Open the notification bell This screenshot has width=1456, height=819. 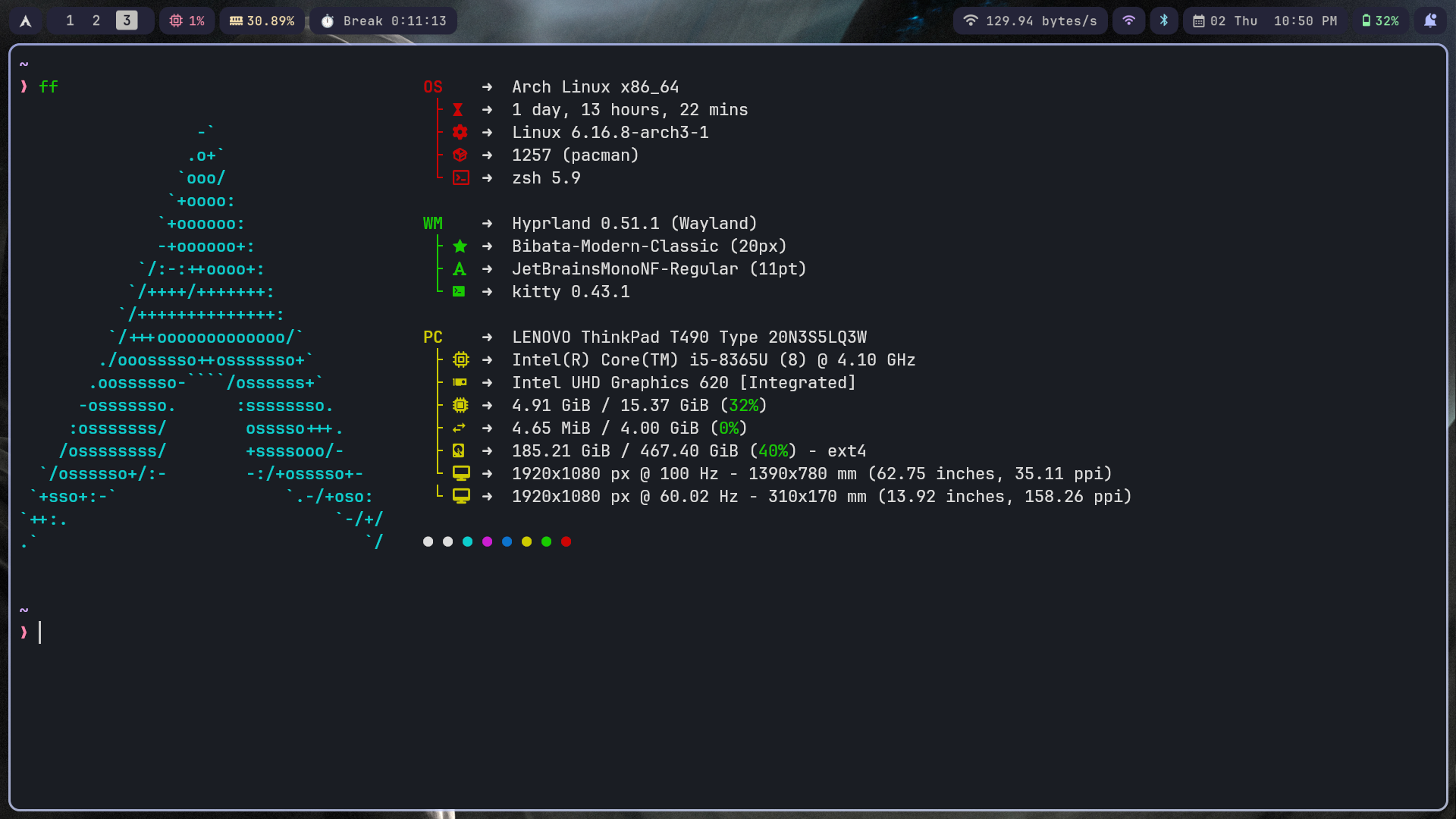pyautogui.click(x=1430, y=20)
